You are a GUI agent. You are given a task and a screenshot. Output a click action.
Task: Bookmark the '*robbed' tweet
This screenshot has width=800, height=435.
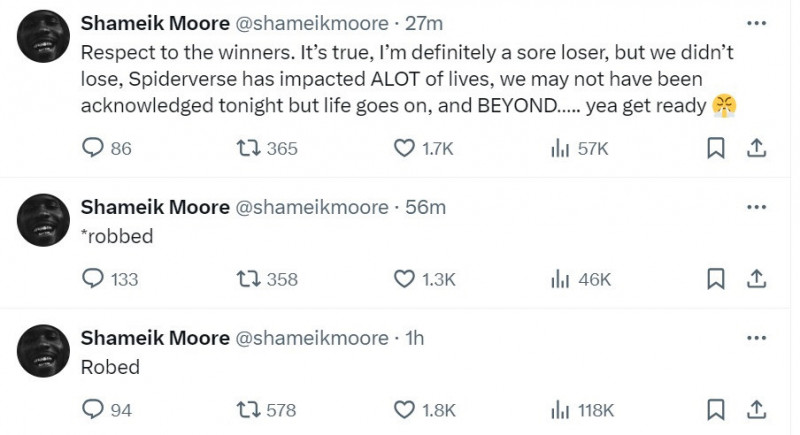(x=715, y=279)
